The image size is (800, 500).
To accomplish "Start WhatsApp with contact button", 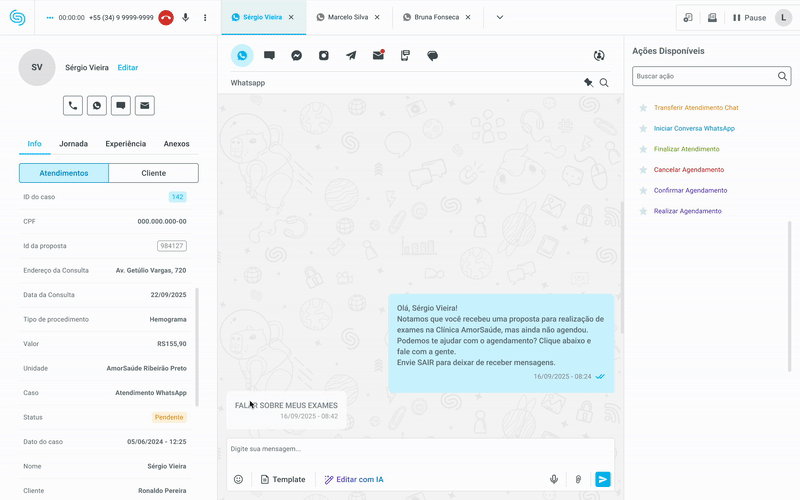I will 97,106.
